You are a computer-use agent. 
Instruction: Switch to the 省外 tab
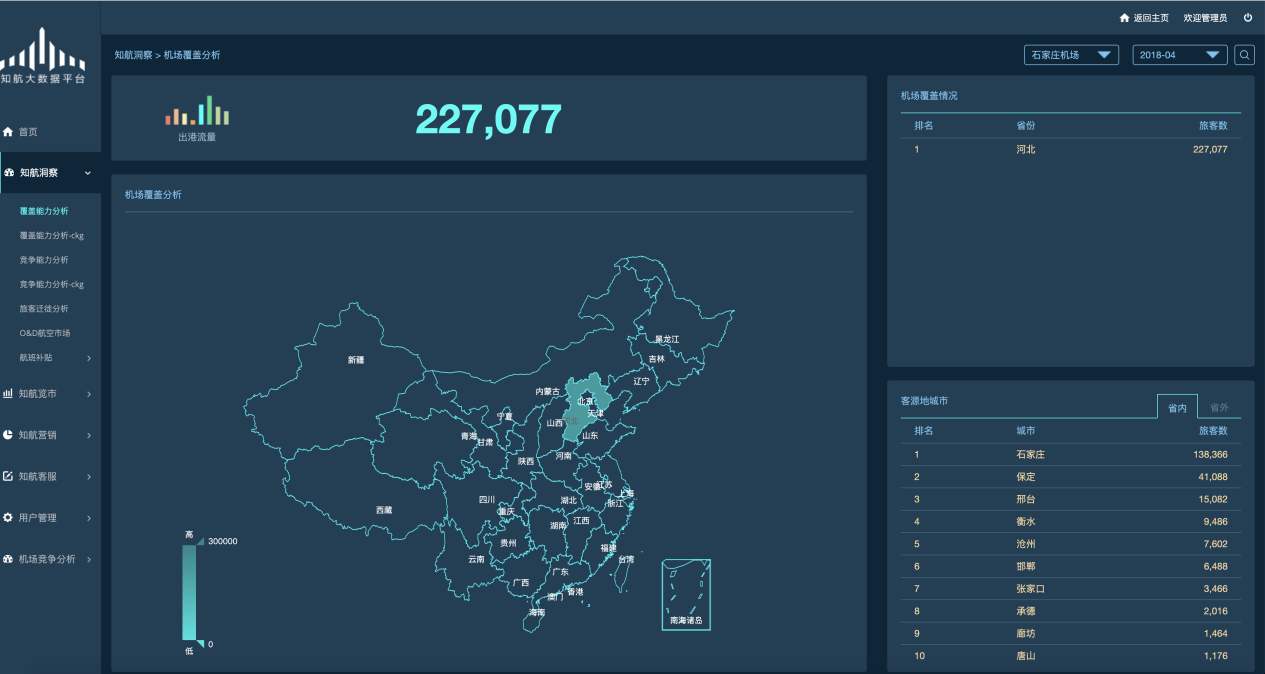pyautogui.click(x=1219, y=408)
